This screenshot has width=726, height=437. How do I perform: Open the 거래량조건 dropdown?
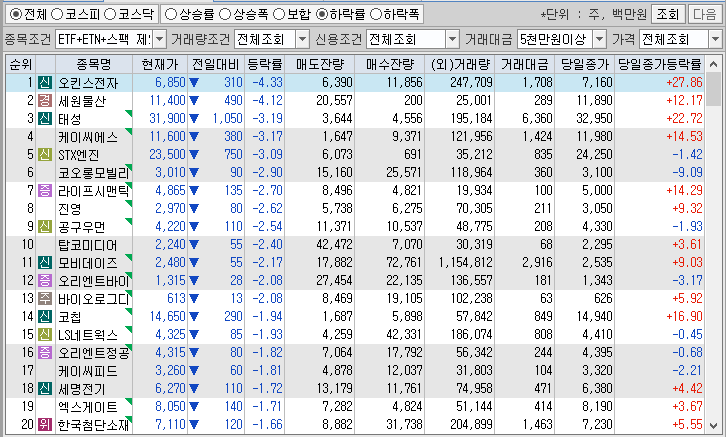[302, 39]
